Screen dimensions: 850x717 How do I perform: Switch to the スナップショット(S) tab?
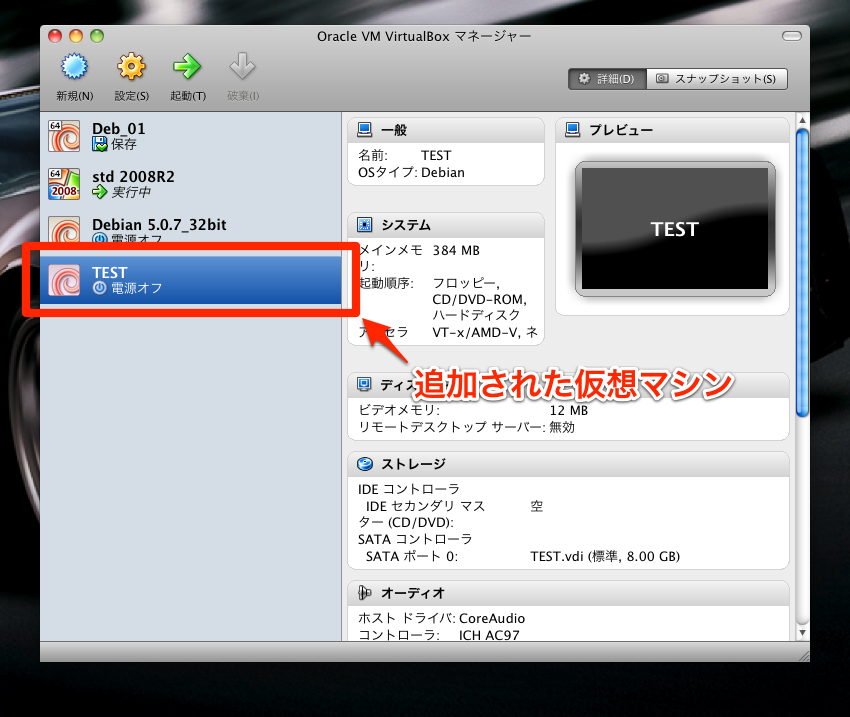[717, 79]
